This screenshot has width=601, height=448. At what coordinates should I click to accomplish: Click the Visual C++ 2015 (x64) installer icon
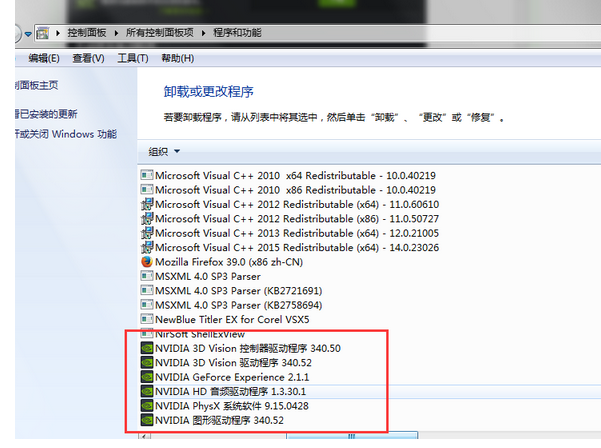[x=147, y=247]
